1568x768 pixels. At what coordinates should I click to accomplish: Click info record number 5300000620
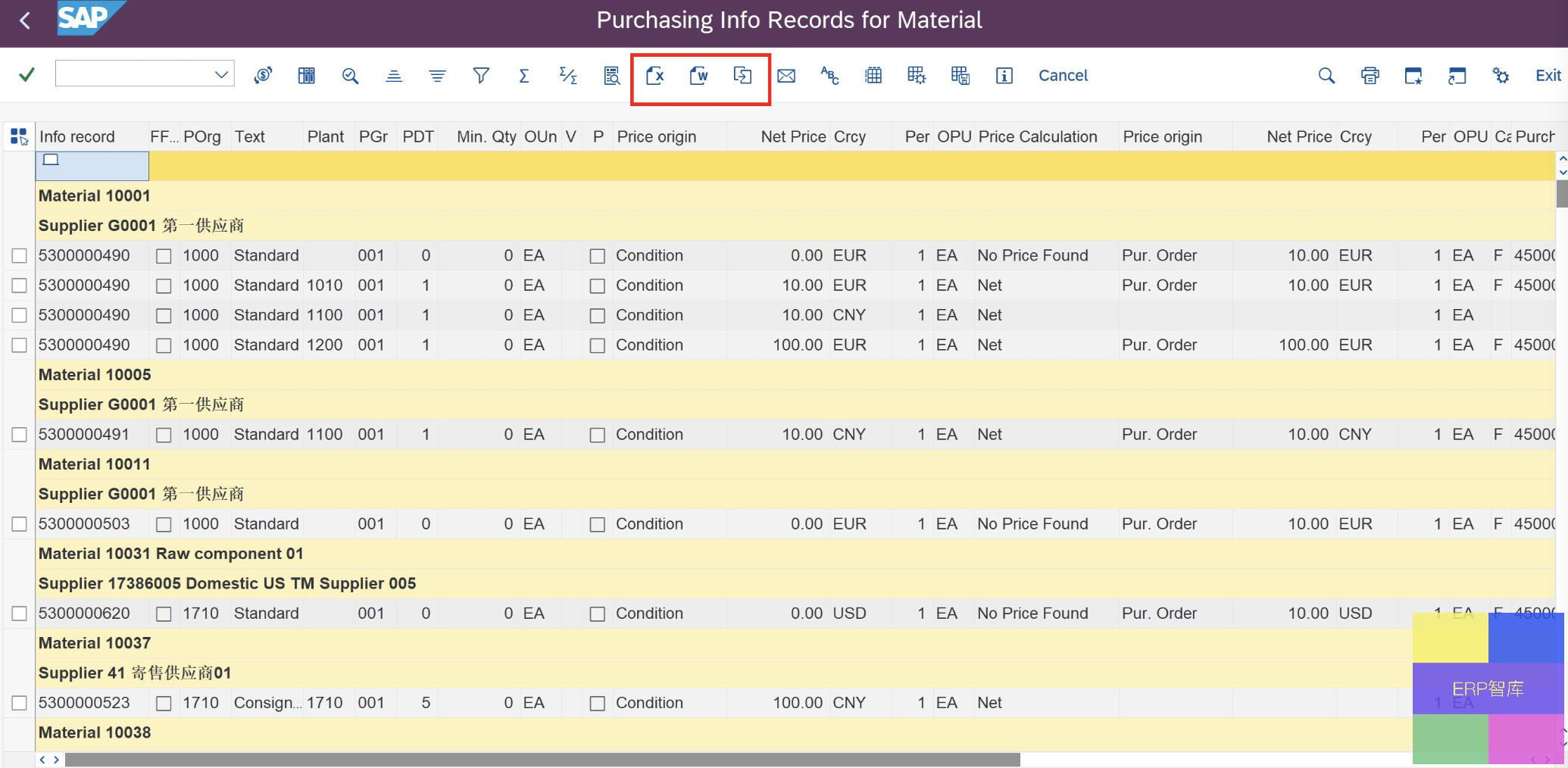pyautogui.click(x=84, y=613)
